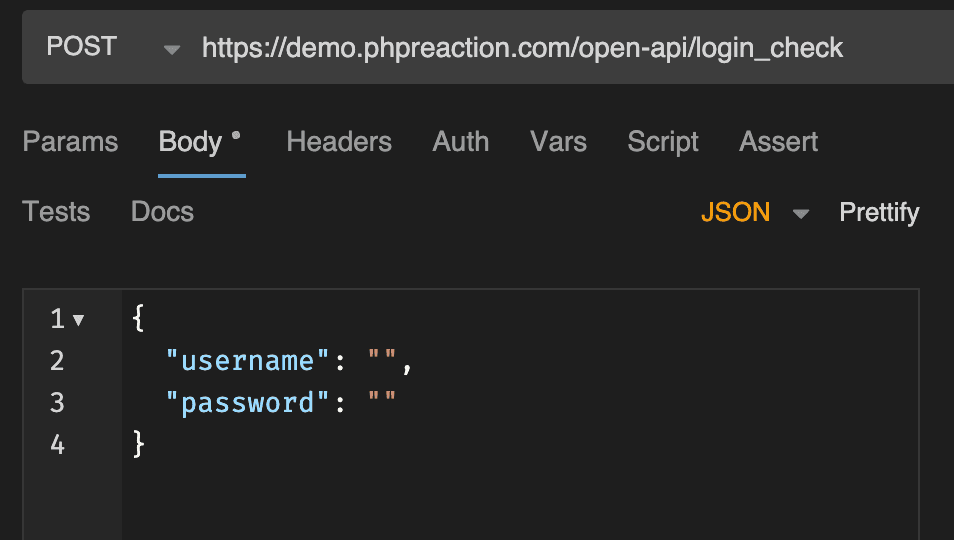Collapse the JSON object fold arrow on line 1
The image size is (954, 540).
point(79,320)
